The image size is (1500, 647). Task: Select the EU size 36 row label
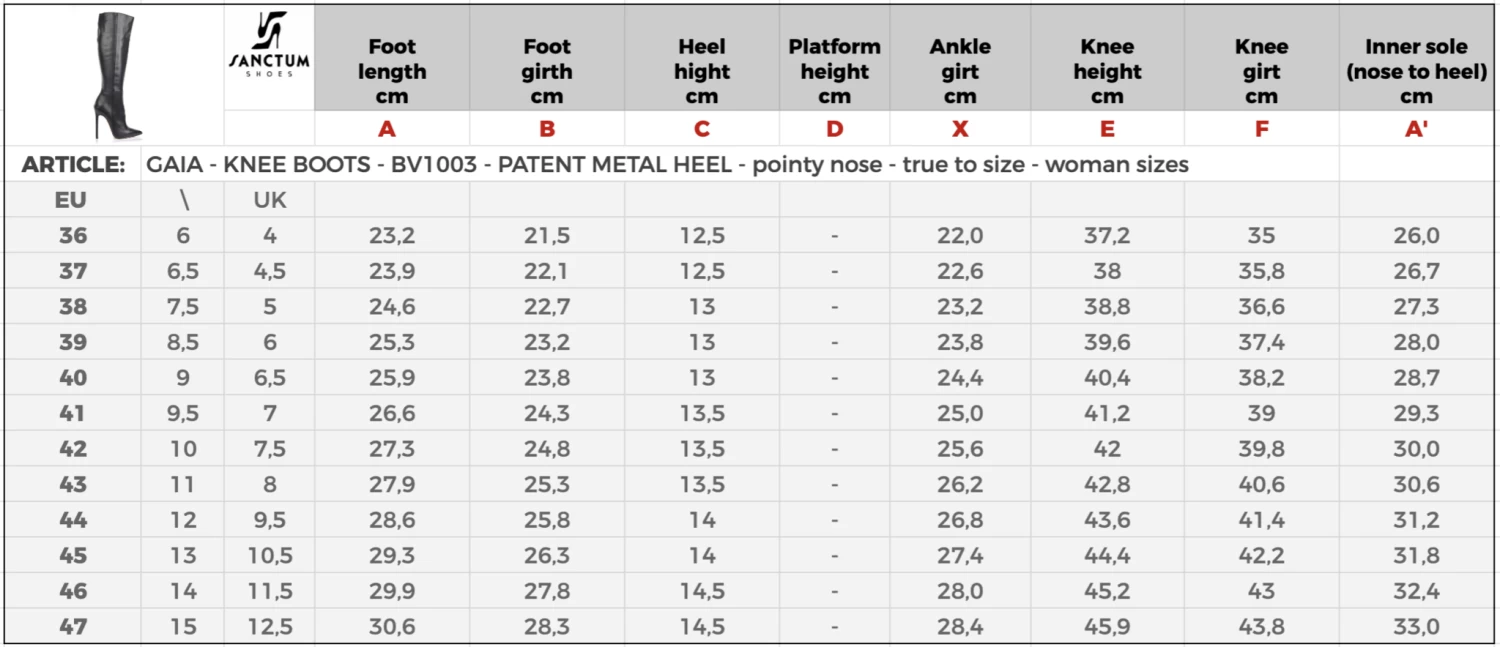coord(73,236)
